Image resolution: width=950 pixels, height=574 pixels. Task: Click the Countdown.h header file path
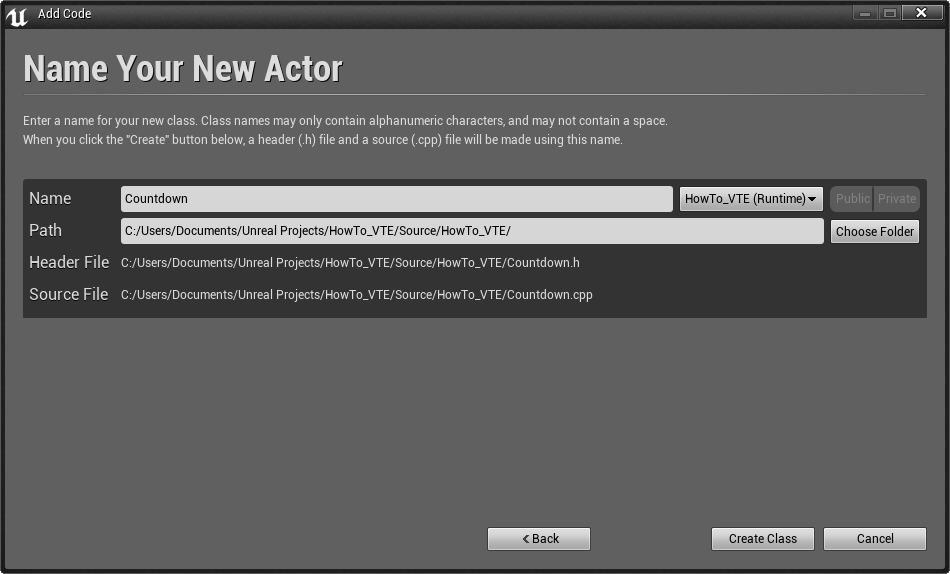(x=350, y=263)
